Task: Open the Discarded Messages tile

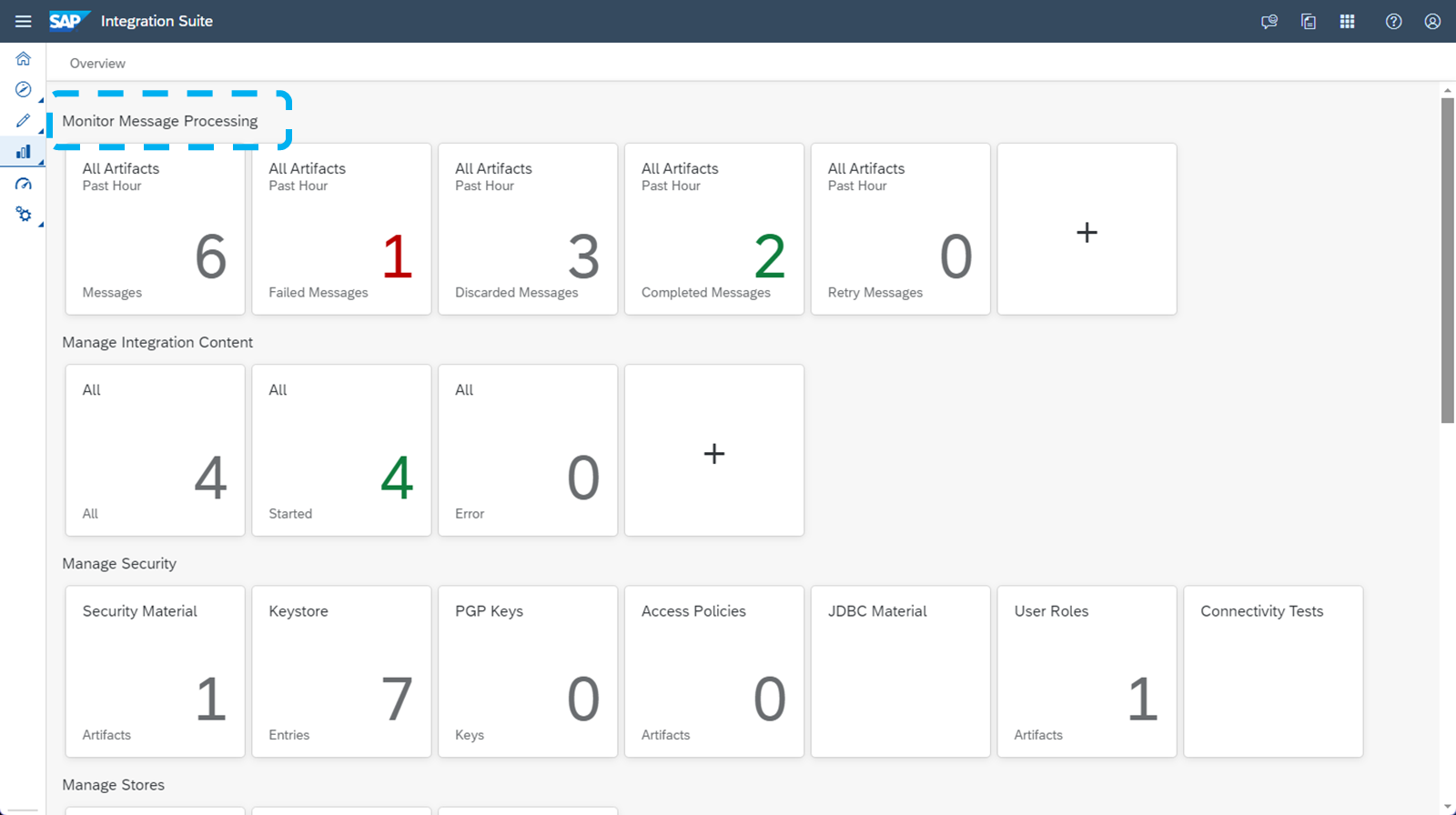Action: pos(528,229)
